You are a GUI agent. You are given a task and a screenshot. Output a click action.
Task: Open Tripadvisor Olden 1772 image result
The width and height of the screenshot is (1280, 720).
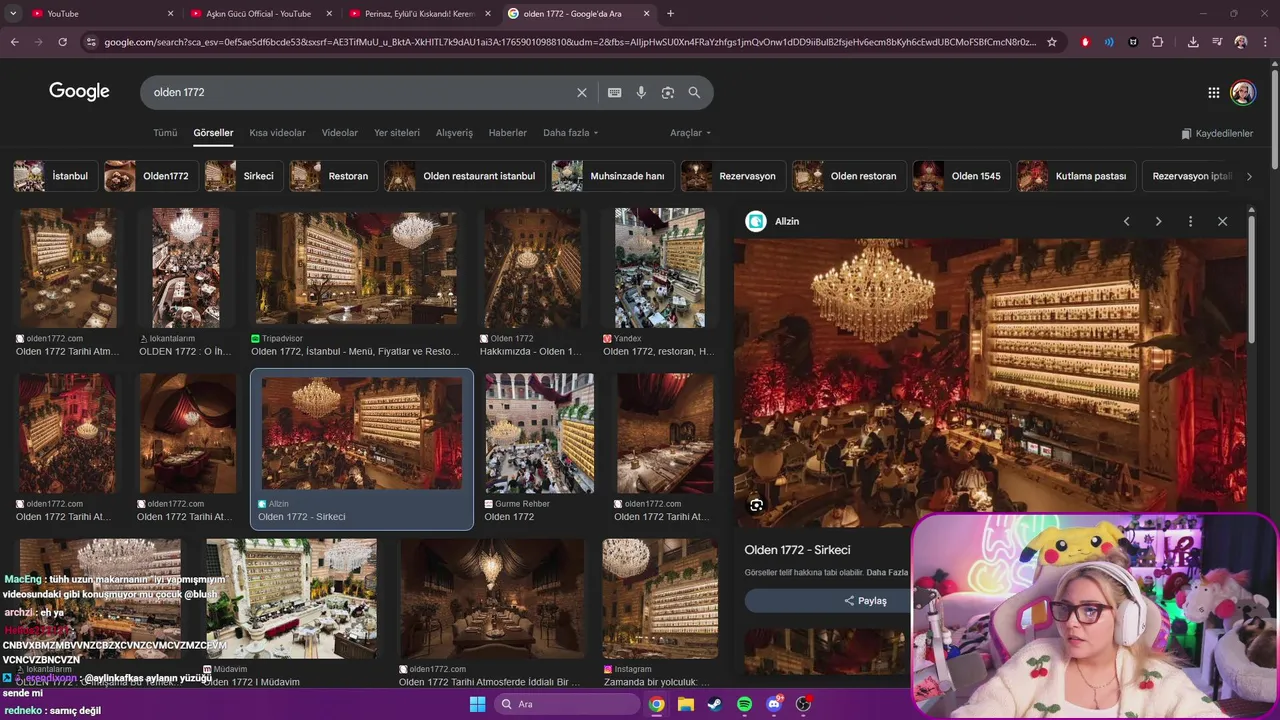(x=355, y=283)
